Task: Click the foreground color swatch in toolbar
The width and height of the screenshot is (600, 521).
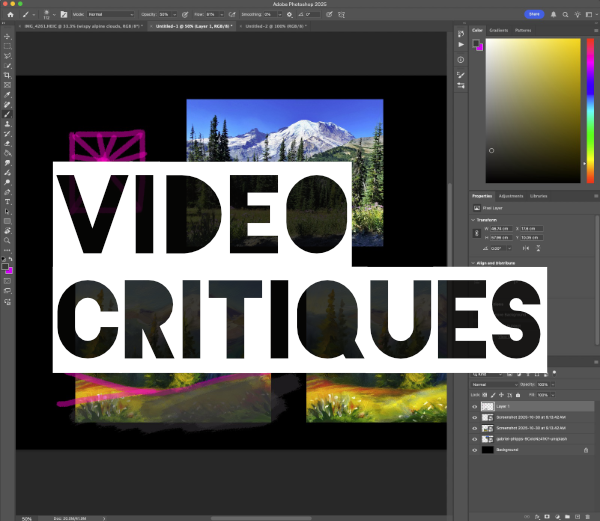Action: click(5, 267)
